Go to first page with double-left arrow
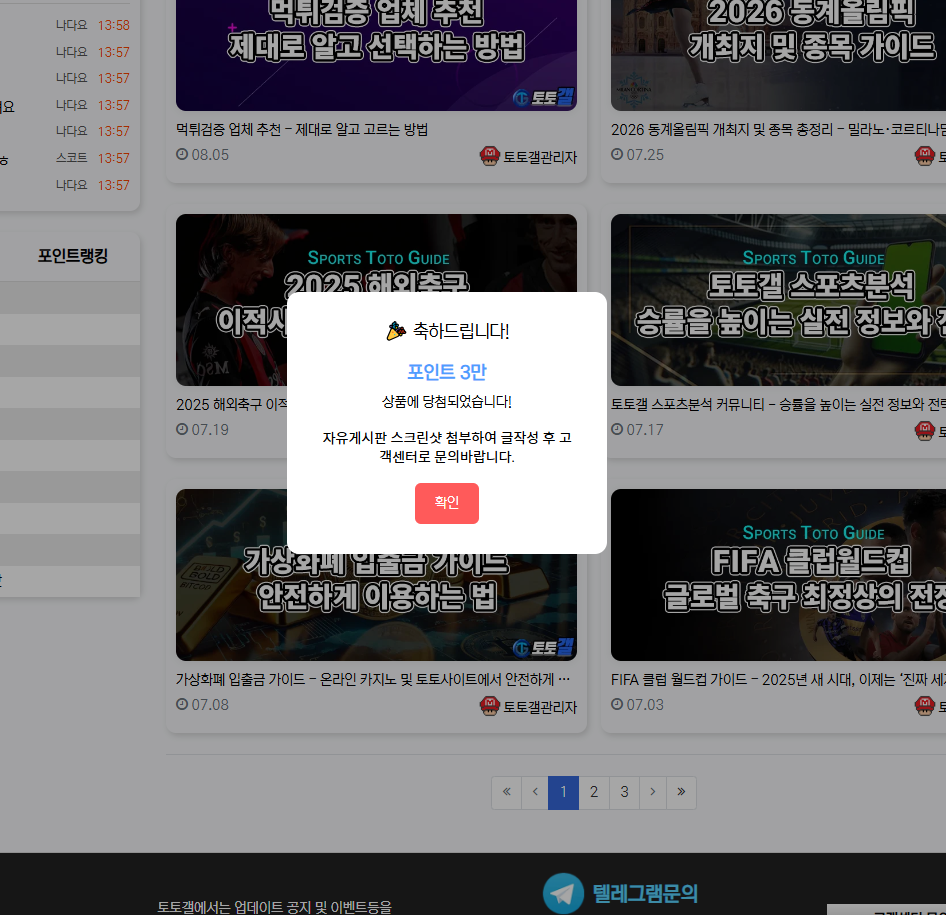This screenshot has height=915, width=946. click(507, 792)
